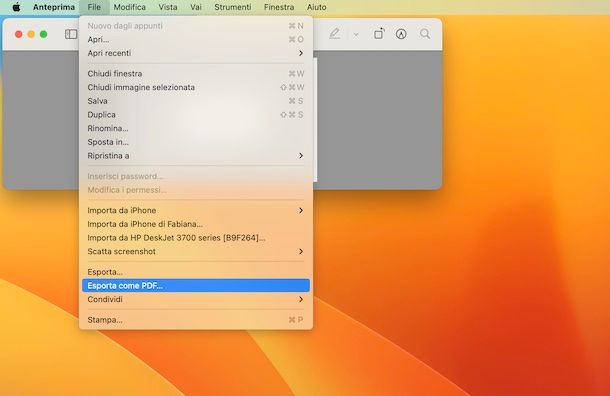Expand Ripristina a submenu
Viewport: 610px width, 396px height.
[x=196, y=155]
